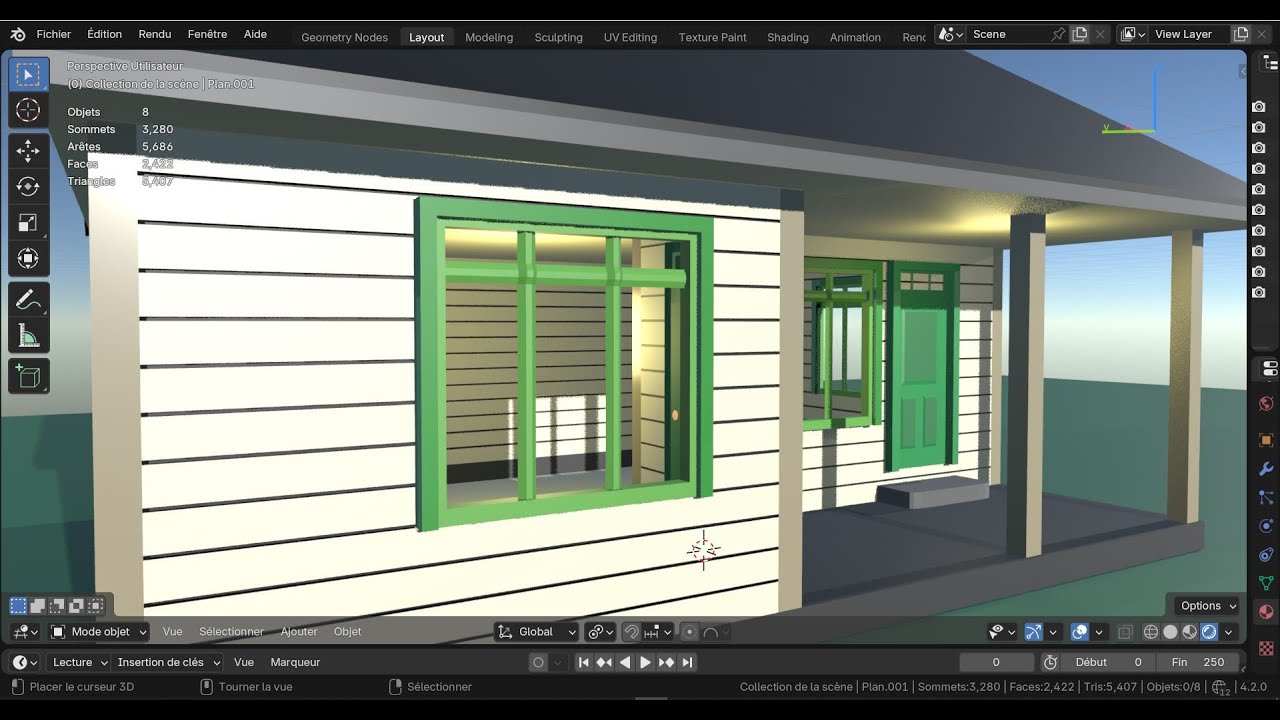This screenshot has height=720, width=1280.
Task: Open the Rendu menu
Action: (155, 34)
